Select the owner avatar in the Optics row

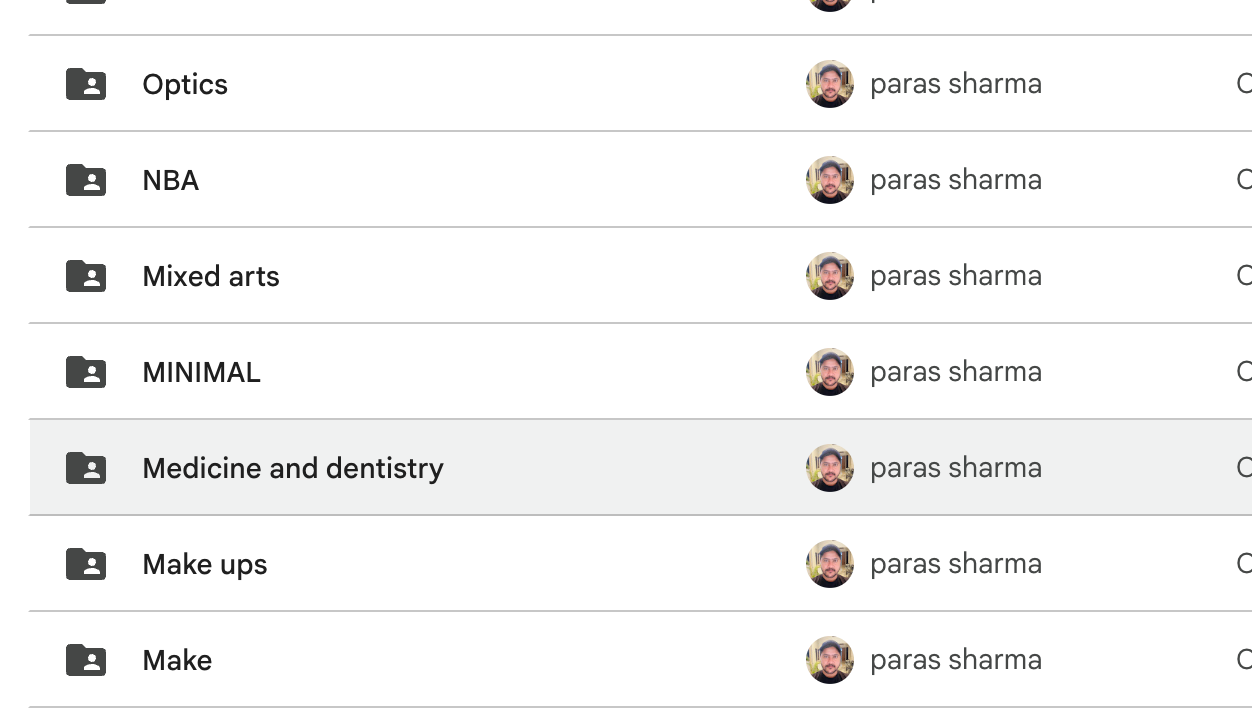click(x=830, y=84)
